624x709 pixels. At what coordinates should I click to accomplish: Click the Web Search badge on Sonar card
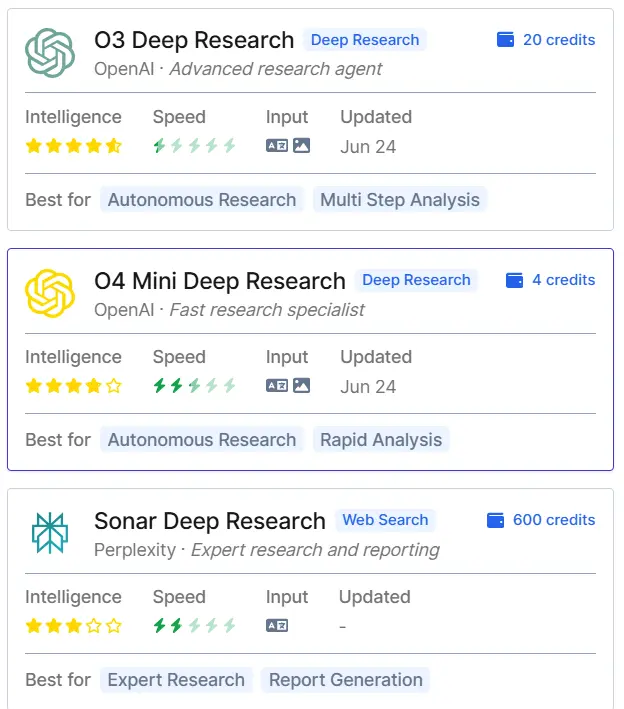pos(385,520)
